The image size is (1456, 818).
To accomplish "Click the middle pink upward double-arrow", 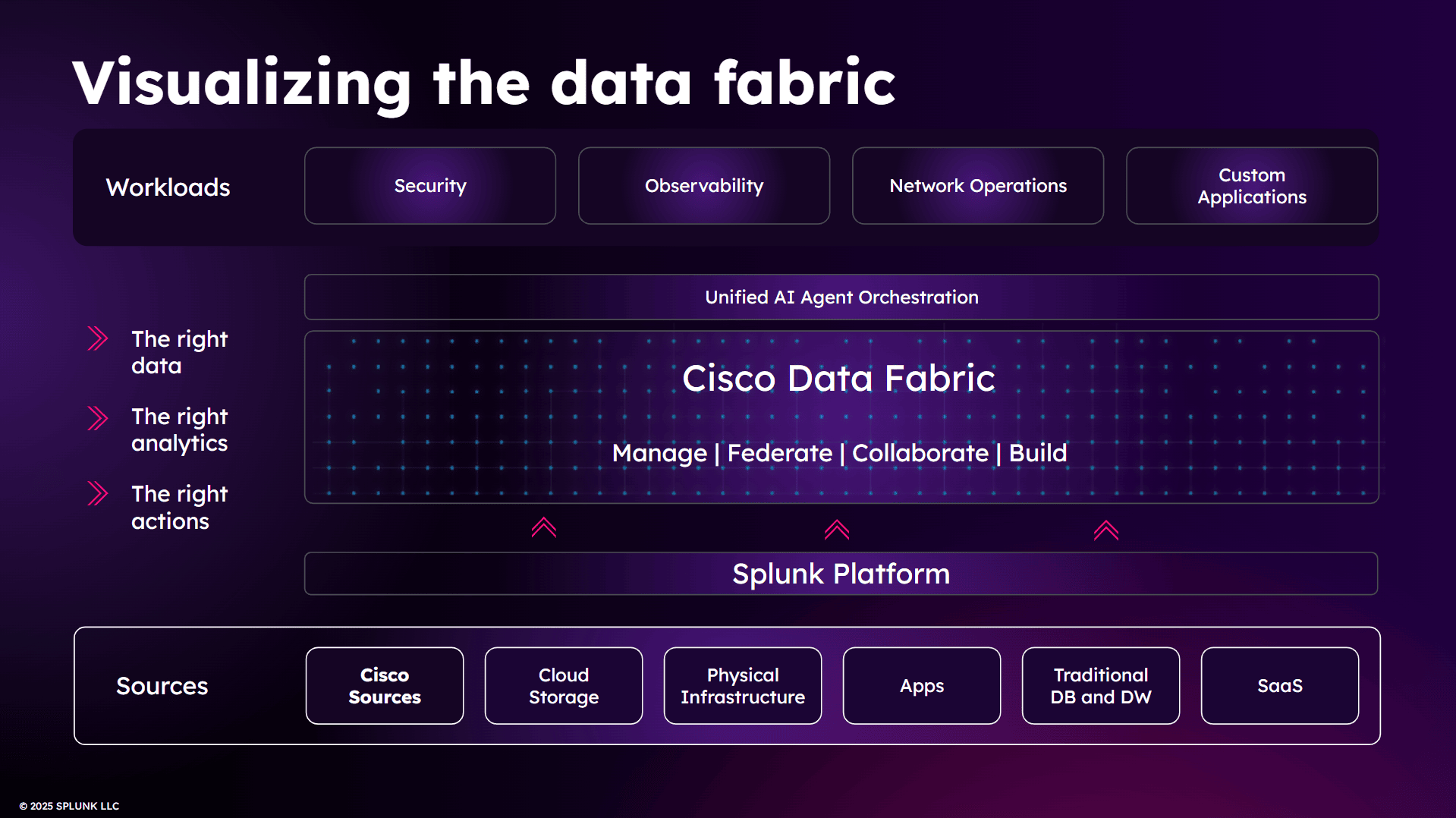I will click(x=837, y=530).
